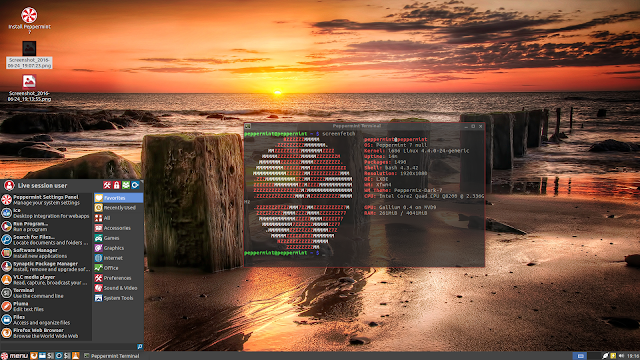Image resolution: width=640 pixels, height=360 pixels.
Task: Launch Software Manager from the menu
Action: point(46,253)
